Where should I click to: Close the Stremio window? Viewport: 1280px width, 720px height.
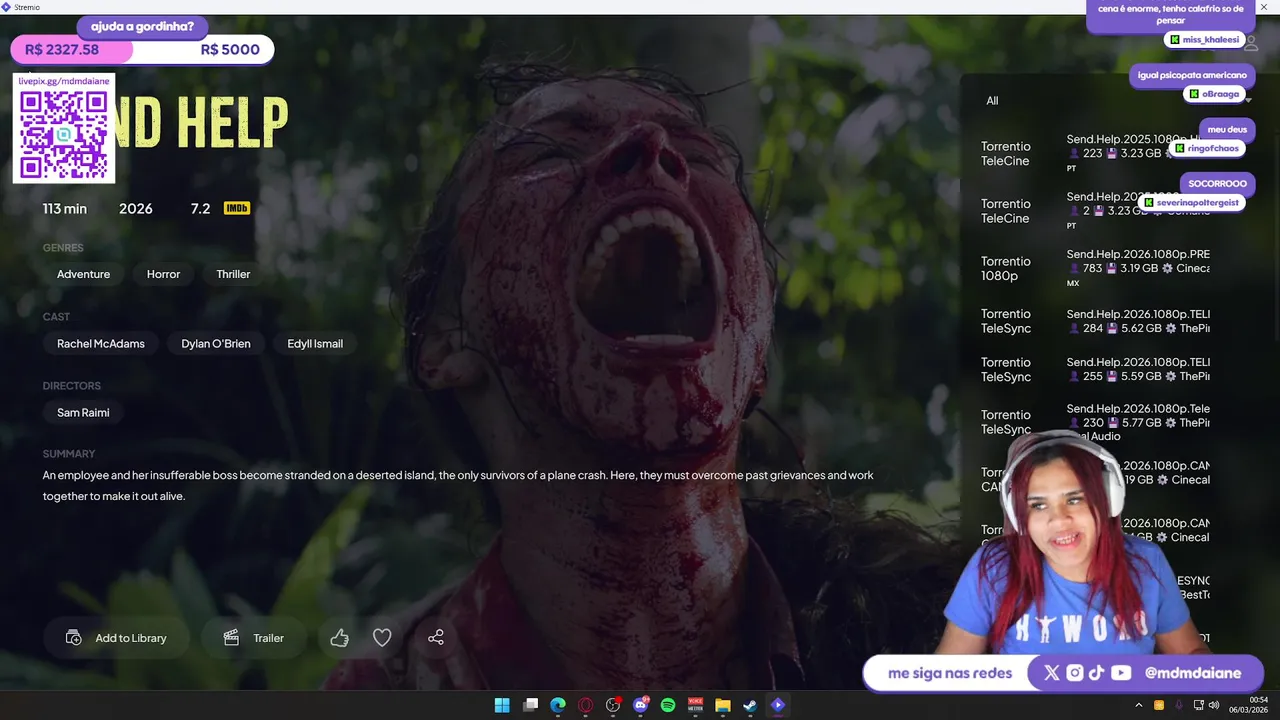[1263, 7]
